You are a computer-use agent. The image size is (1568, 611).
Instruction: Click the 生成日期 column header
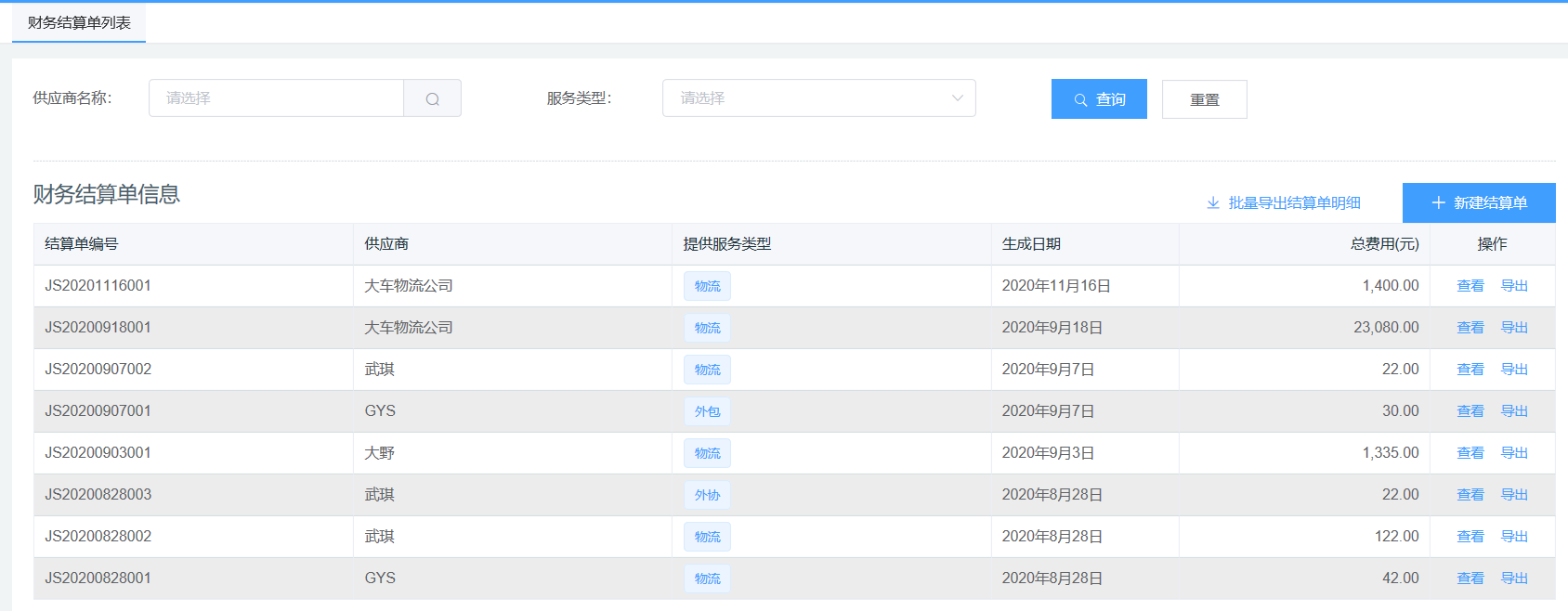[x=1031, y=244]
